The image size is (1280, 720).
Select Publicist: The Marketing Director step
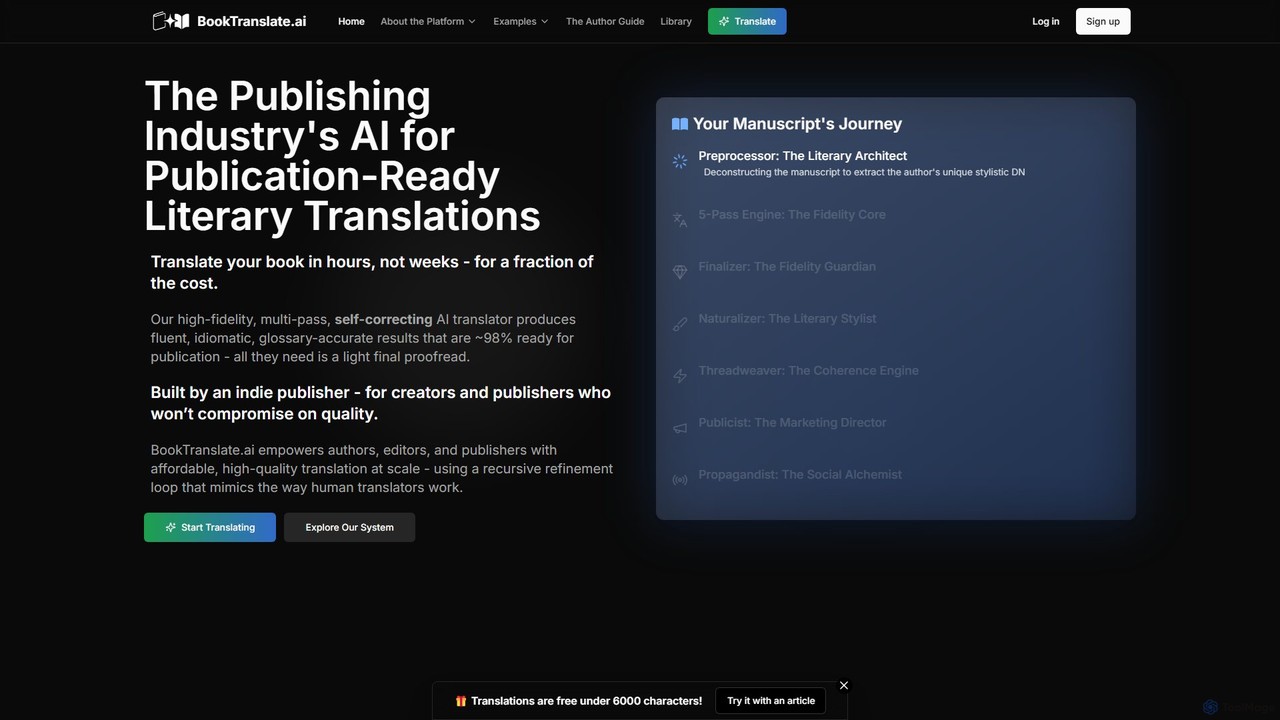coord(792,422)
